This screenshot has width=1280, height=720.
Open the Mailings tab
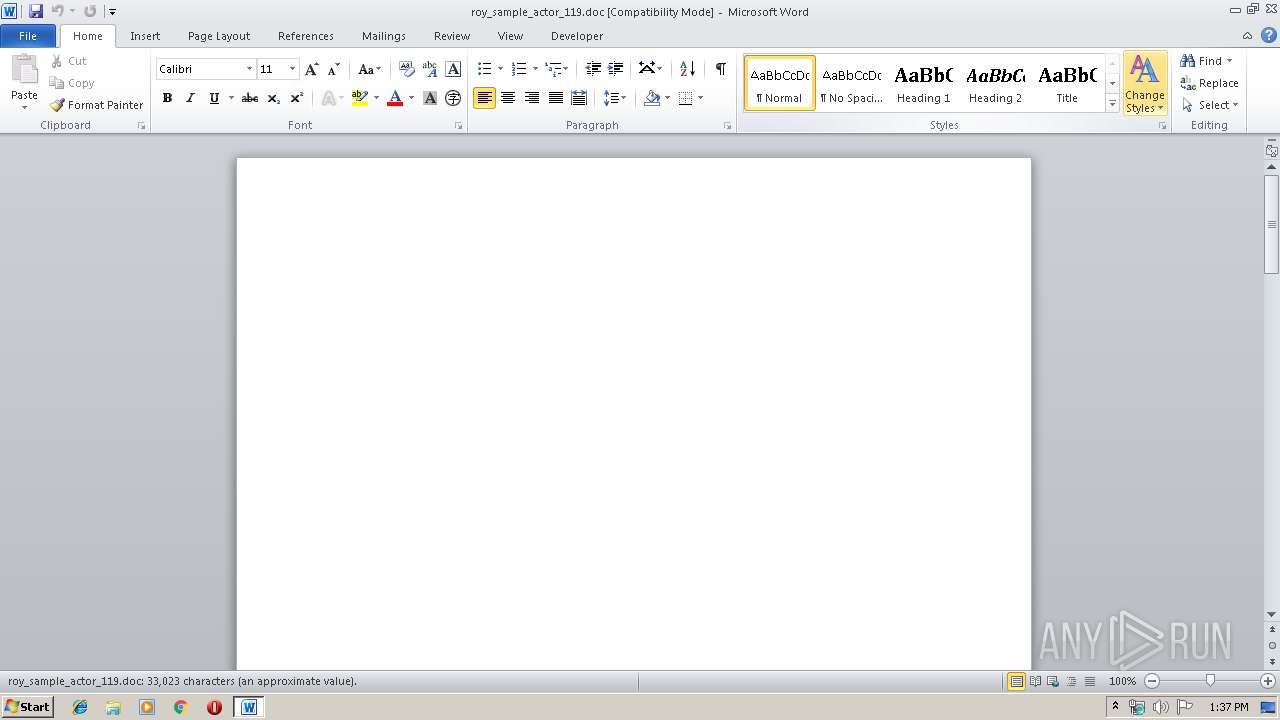coord(384,36)
